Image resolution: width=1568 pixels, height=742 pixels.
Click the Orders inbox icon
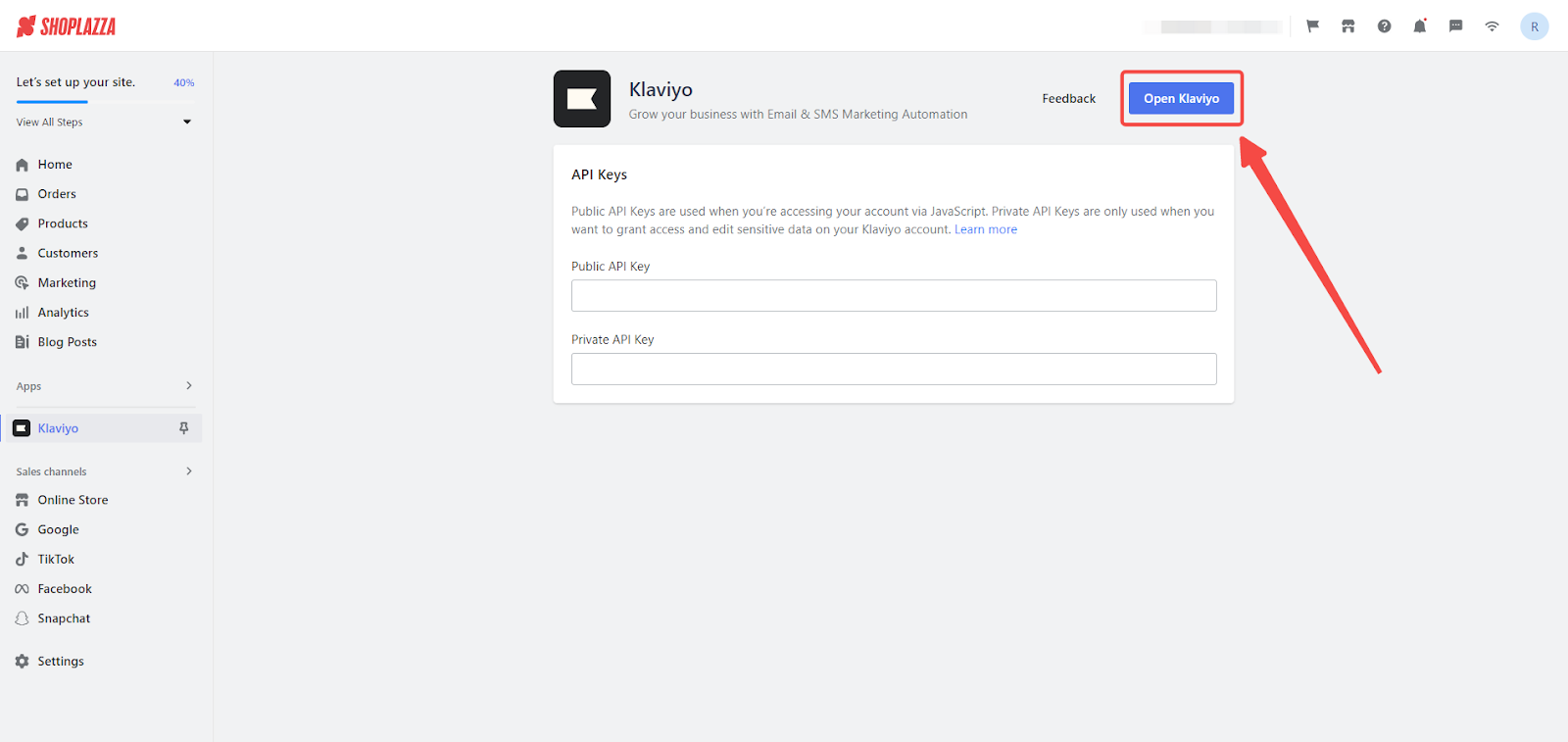pos(22,194)
